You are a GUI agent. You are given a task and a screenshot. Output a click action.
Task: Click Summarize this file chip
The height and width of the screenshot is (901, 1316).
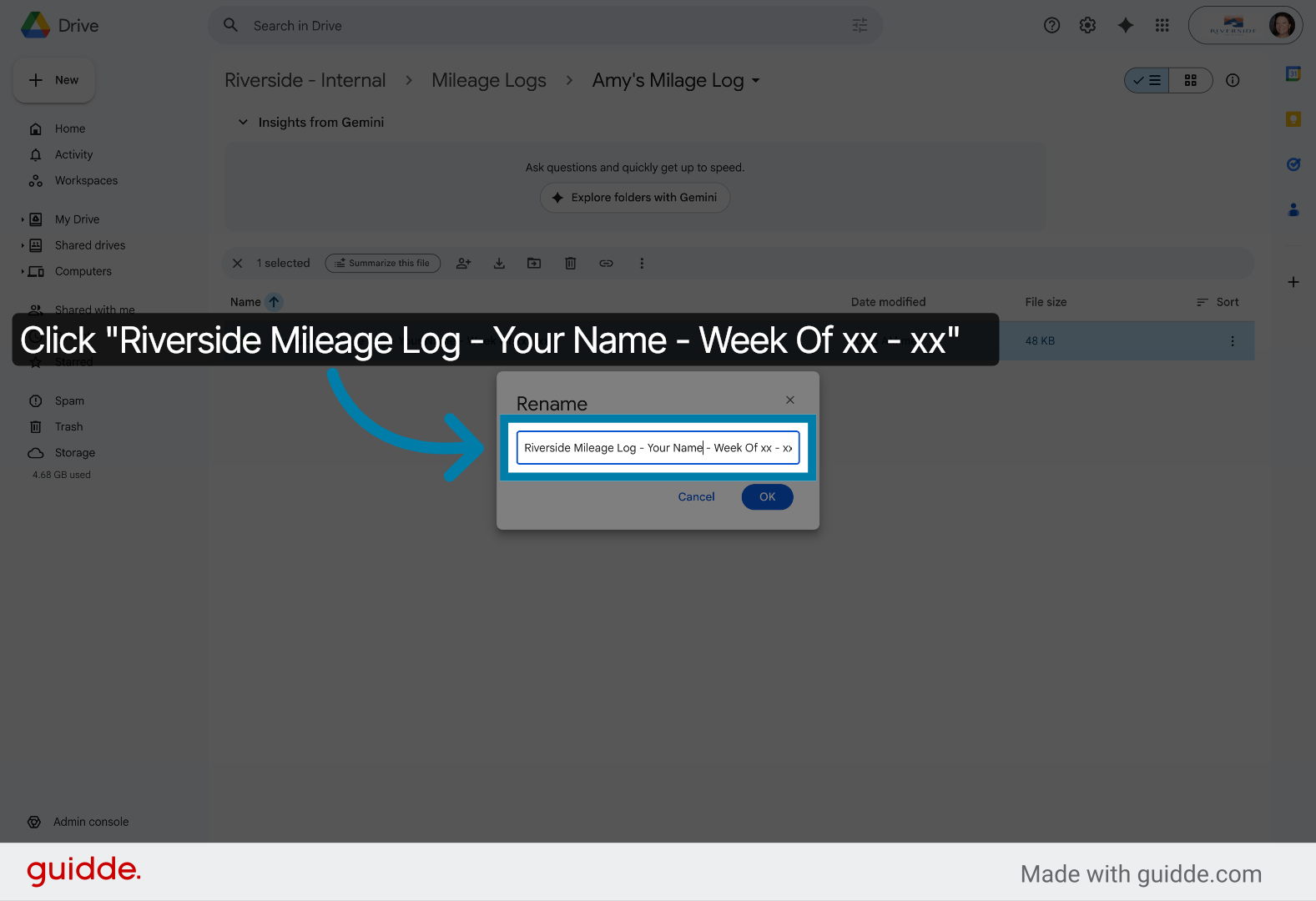pyautogui.click(x=383, y=263)
